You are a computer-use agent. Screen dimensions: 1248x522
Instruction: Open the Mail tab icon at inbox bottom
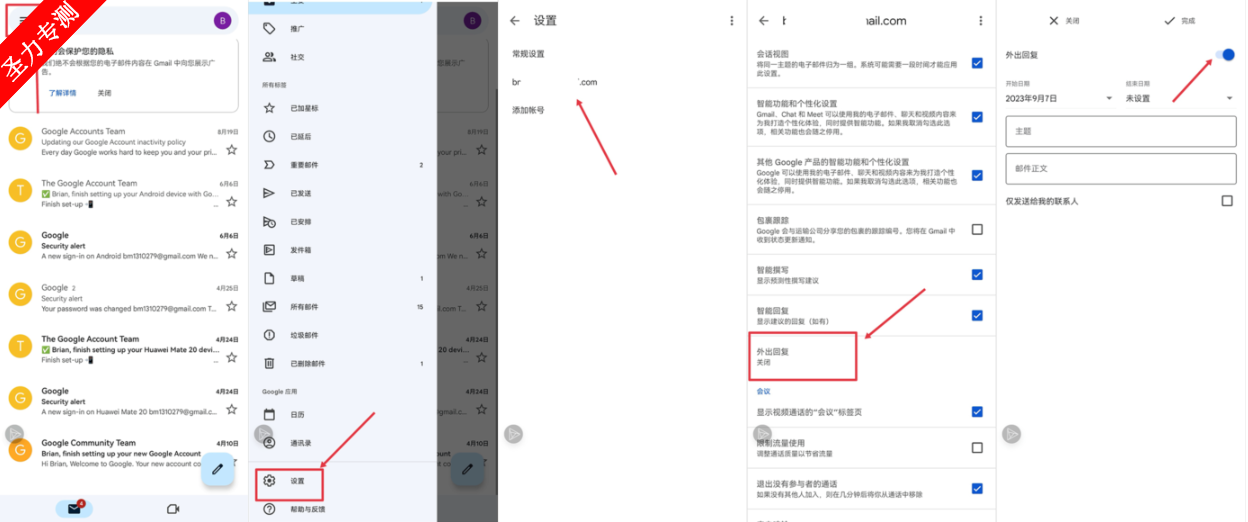pyautogui.click(x=74, y=508)
